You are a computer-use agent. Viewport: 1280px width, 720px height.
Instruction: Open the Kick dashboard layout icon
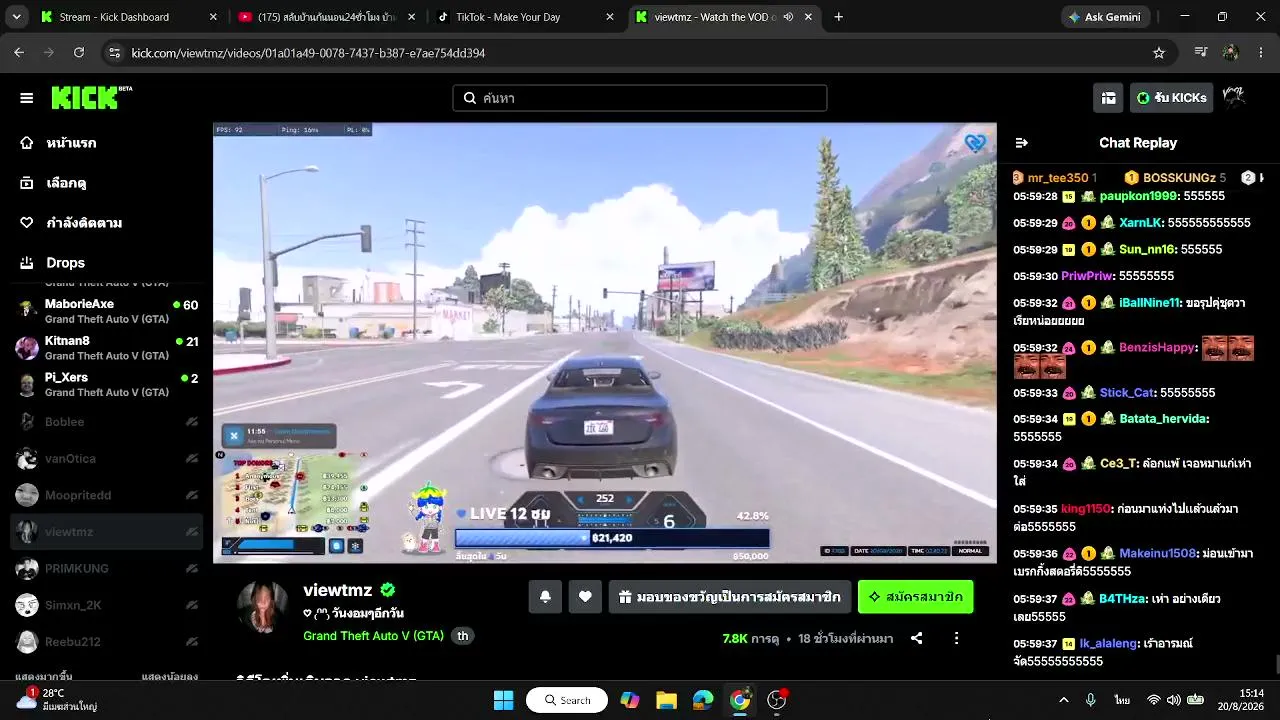(1109, 98)
